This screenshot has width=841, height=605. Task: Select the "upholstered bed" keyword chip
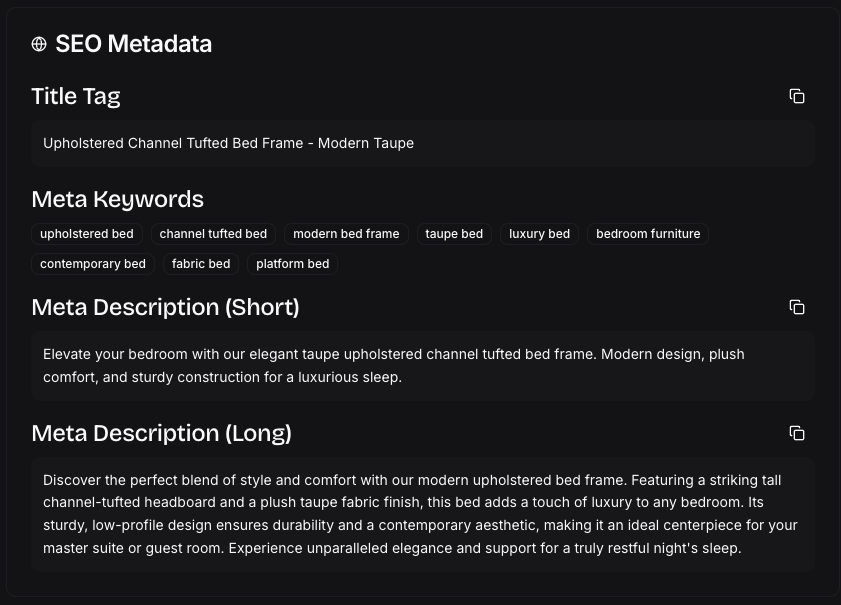click(86, 234)
